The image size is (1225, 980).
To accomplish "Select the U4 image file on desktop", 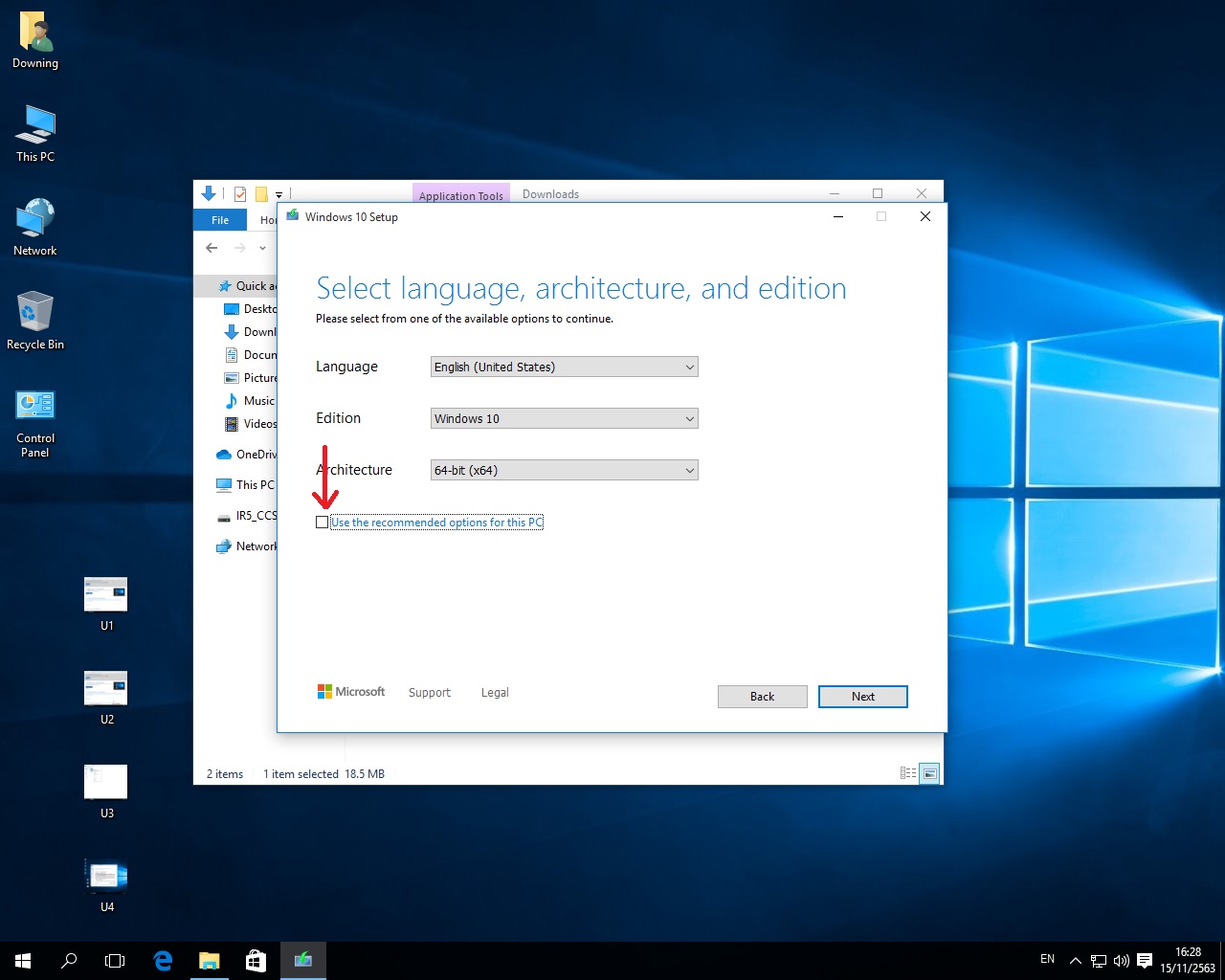I will pyautogui.click(x=106, y=884).
